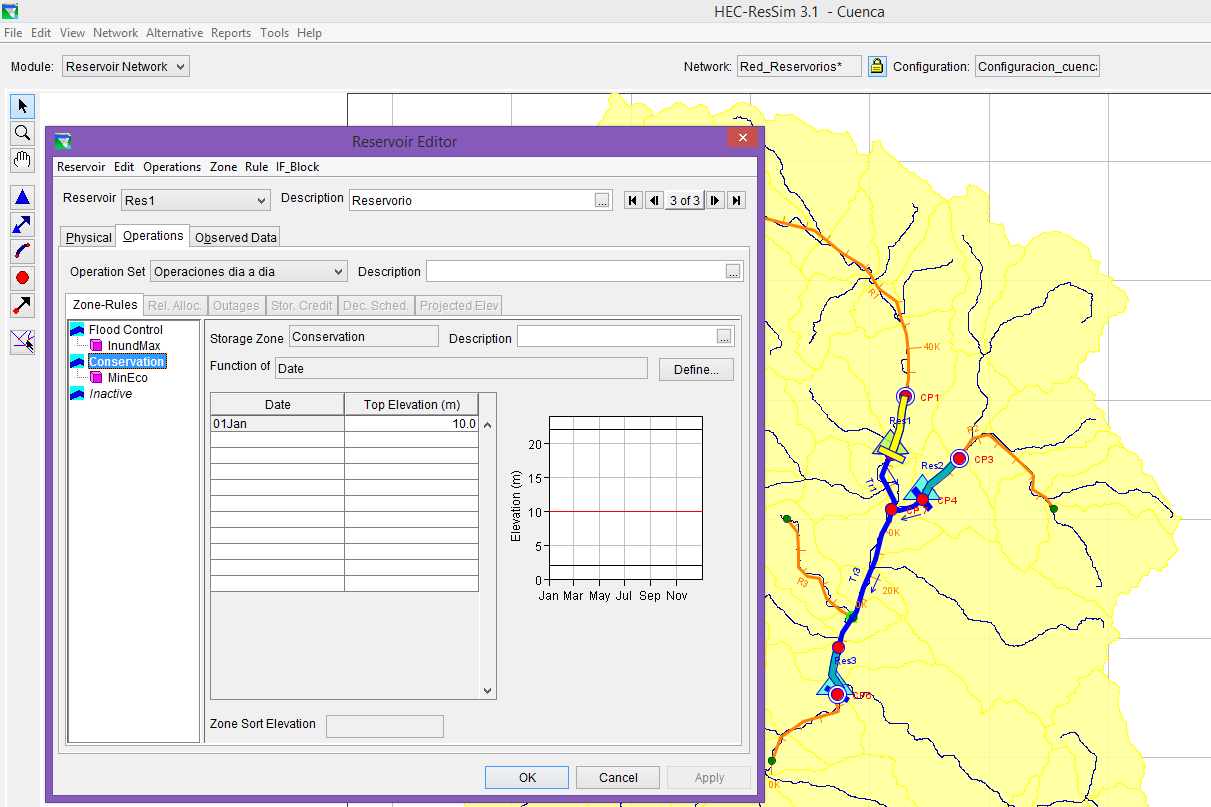The width and height of the screenshot is (1211, 807).
Task: Open the Reports menu
Action: [231, 33]
